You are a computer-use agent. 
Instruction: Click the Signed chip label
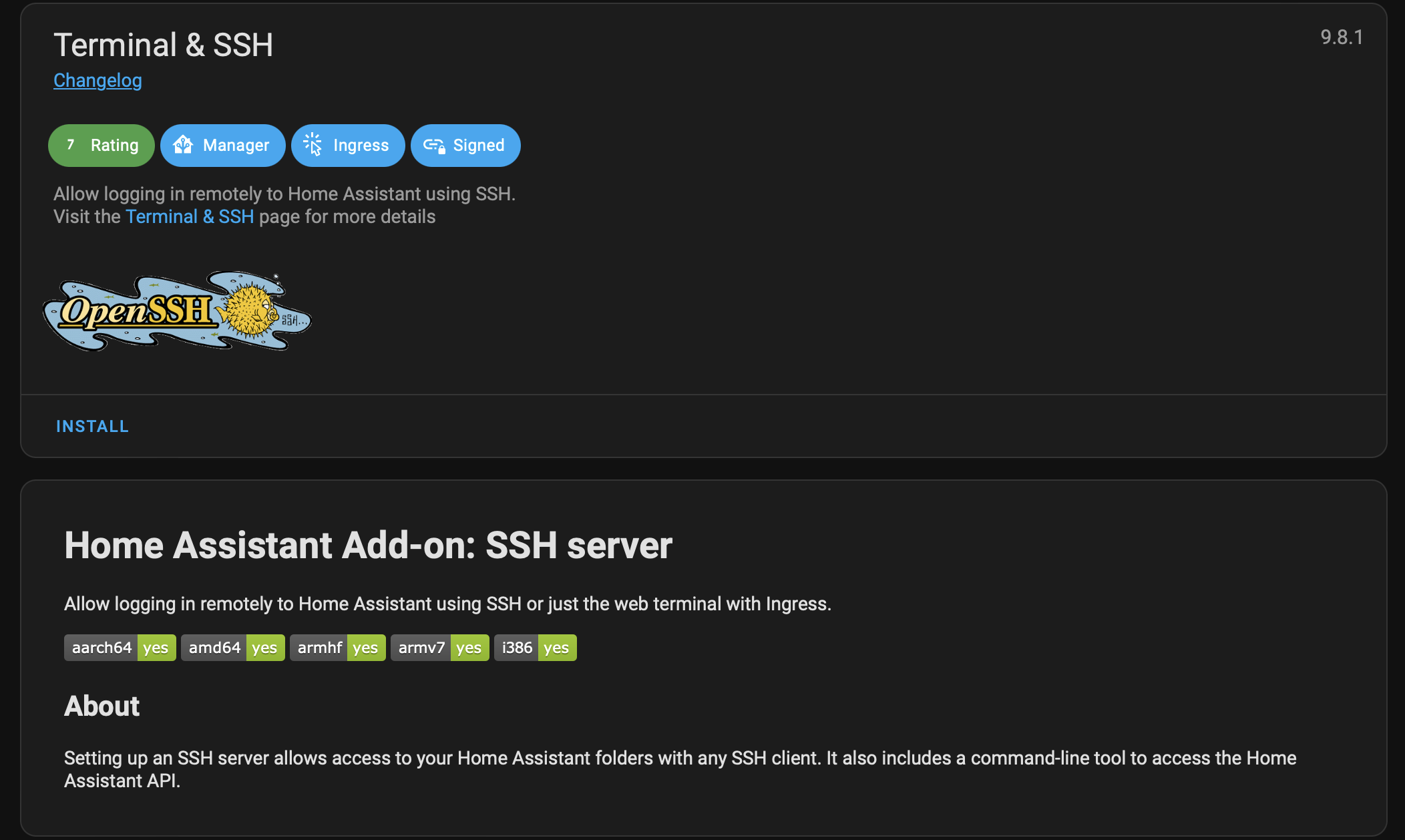tap(479, 146)
